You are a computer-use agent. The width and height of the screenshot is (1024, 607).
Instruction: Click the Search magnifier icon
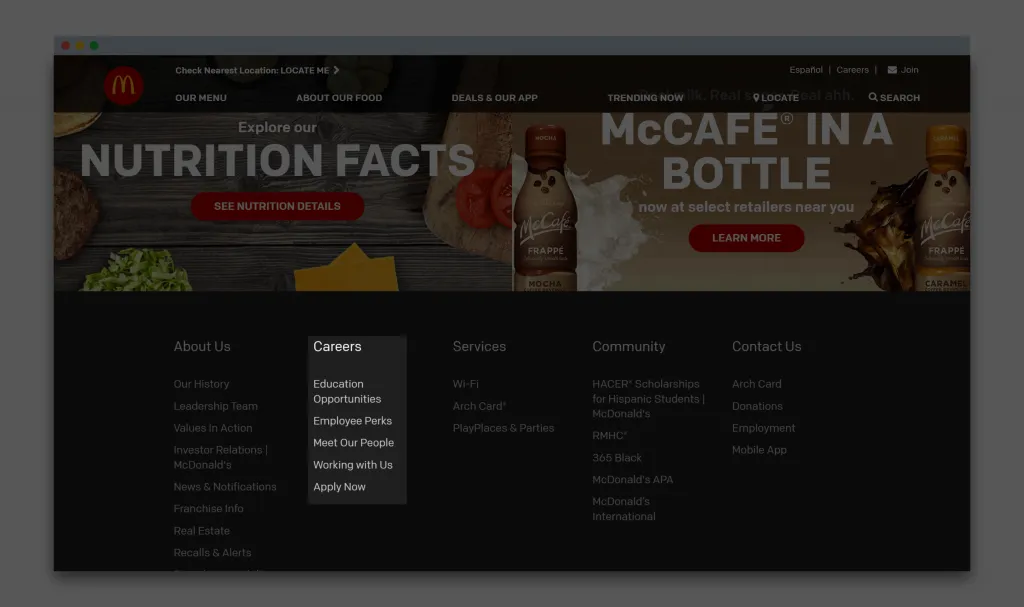873,98
